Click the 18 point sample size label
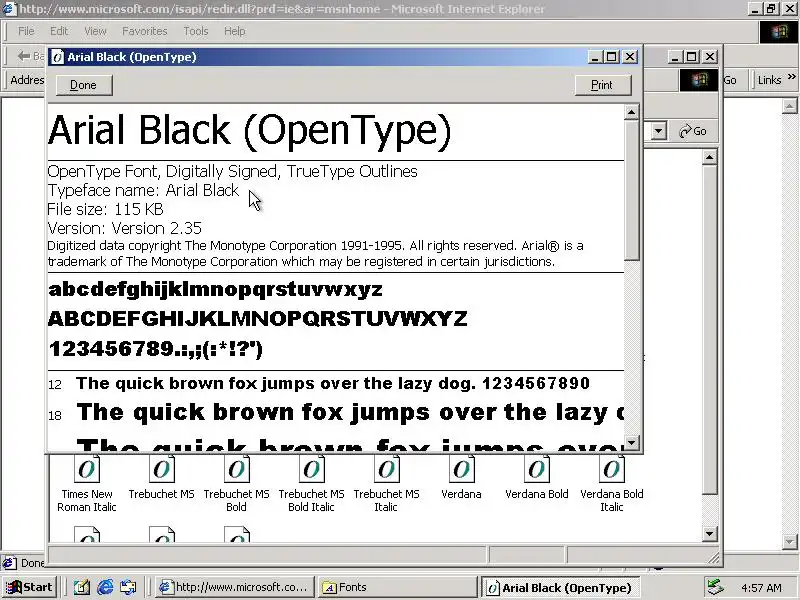 (55, 415)
